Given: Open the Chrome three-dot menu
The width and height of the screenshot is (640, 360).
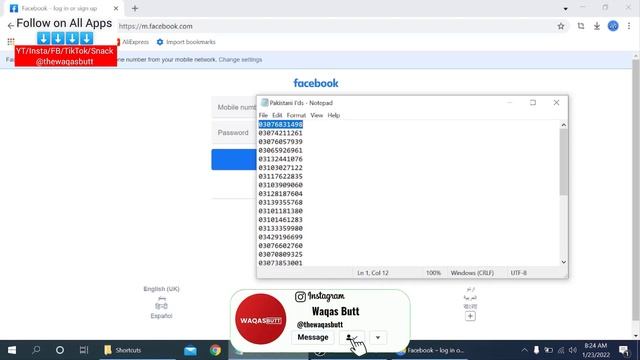Looking at the screenshot, I should (x=629, y=26).
